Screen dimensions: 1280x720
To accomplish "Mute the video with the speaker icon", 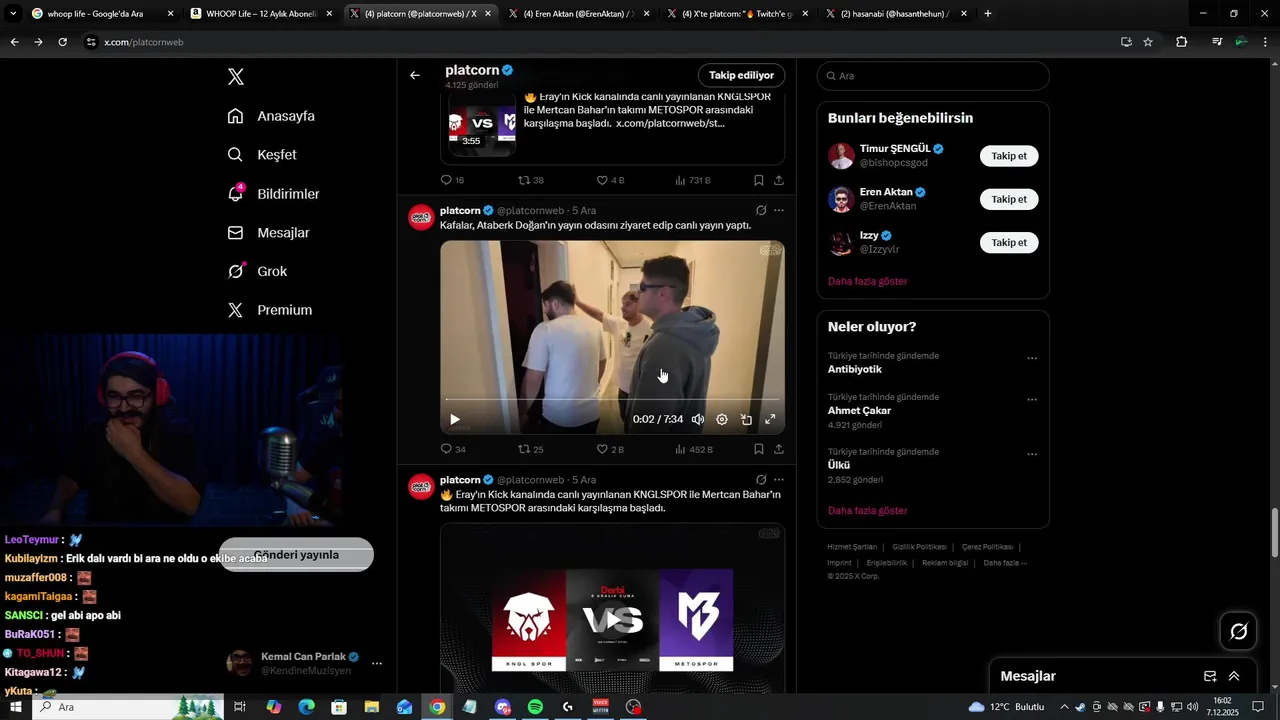I will 698,419.
